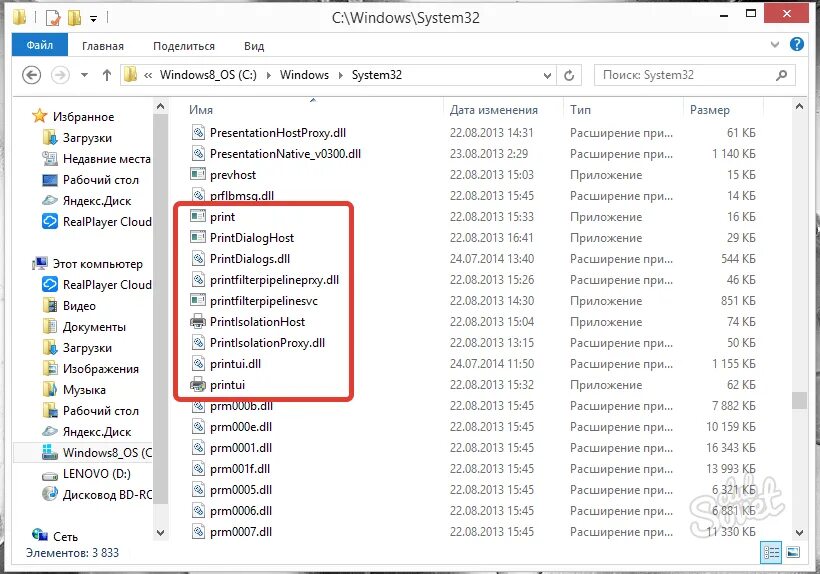Select PrintDialogHost application icon
Screen dimensions: 820x574
[x=198, y=237]
